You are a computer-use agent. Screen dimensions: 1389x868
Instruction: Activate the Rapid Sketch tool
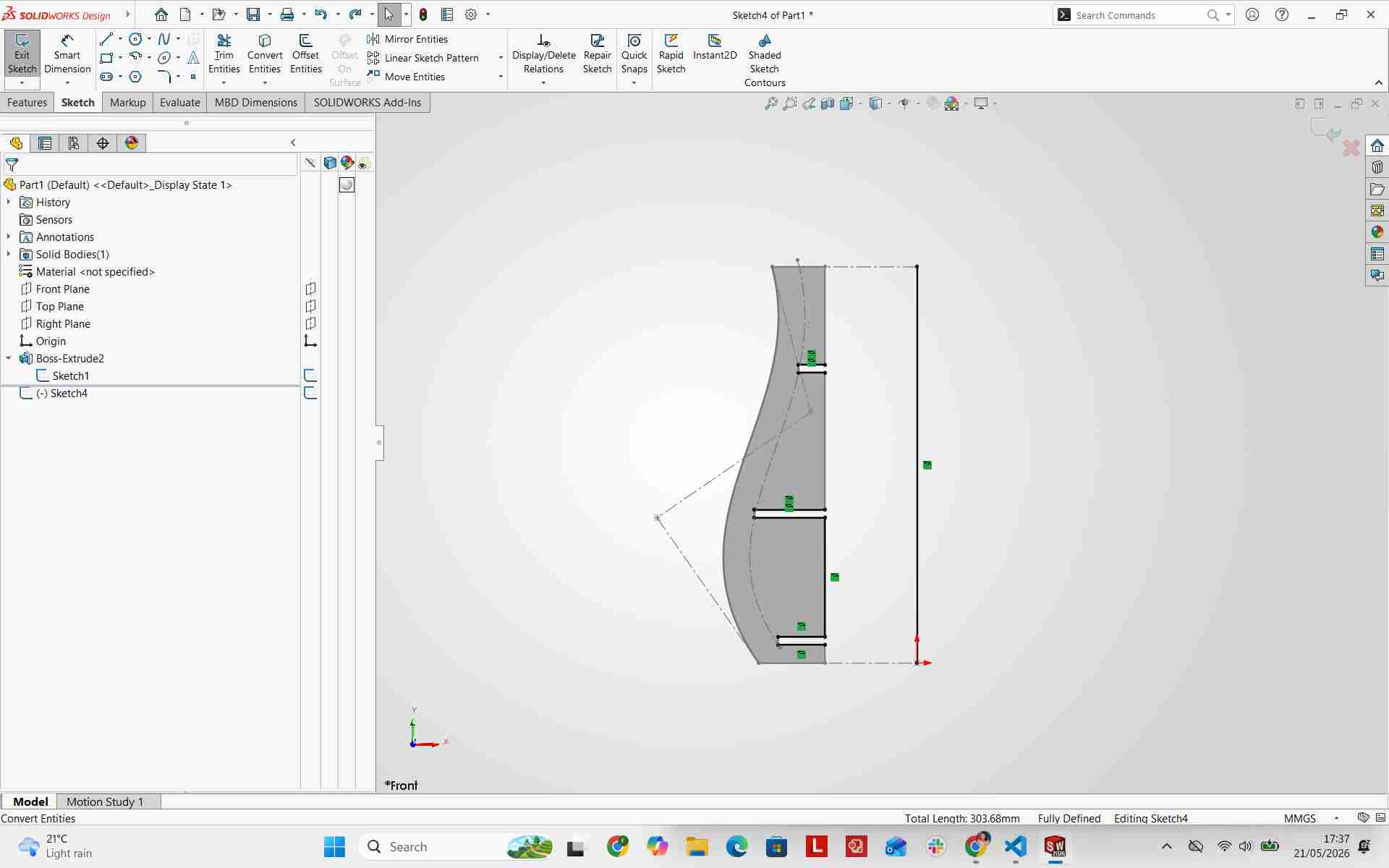pyautogui.click(x=671, y=54)
